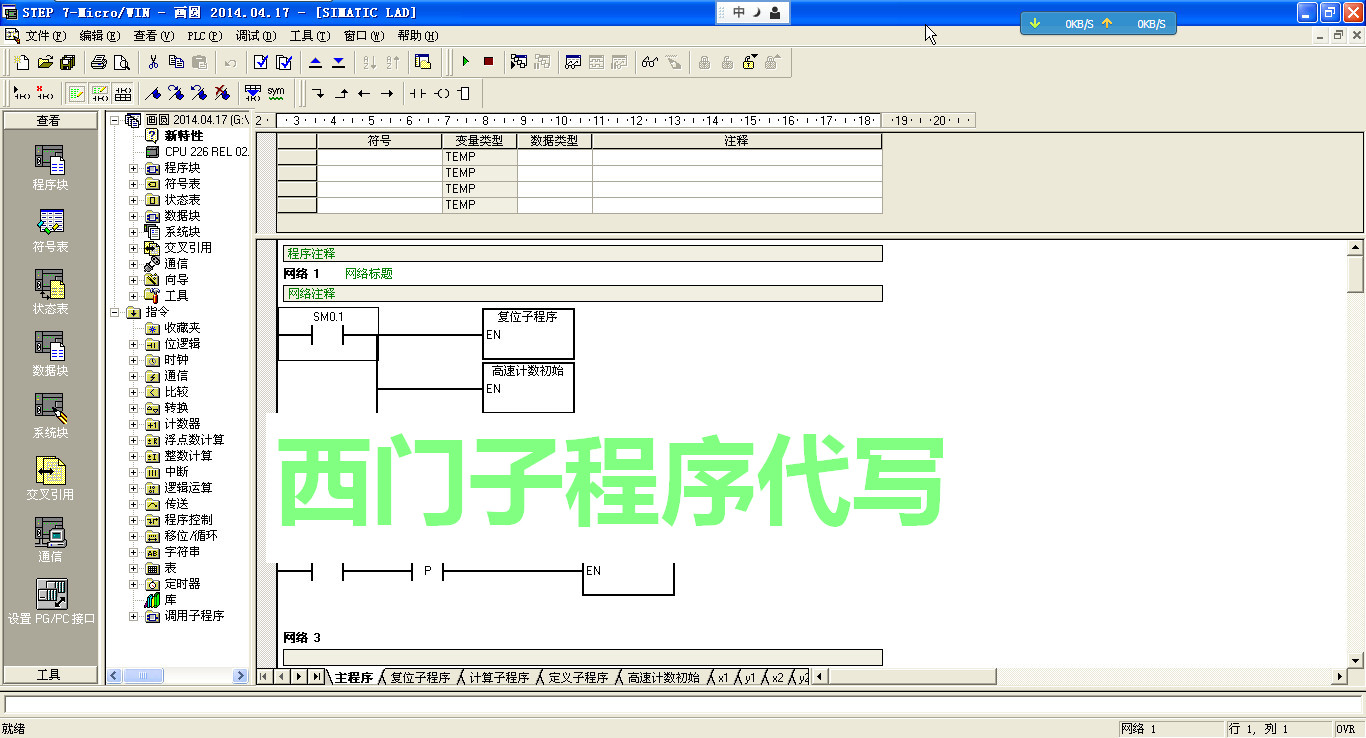Image resolution: width=1366 pixels, height=738 pixels.
Task: Open the 编辑(E) menu
Action: point(99,36)
